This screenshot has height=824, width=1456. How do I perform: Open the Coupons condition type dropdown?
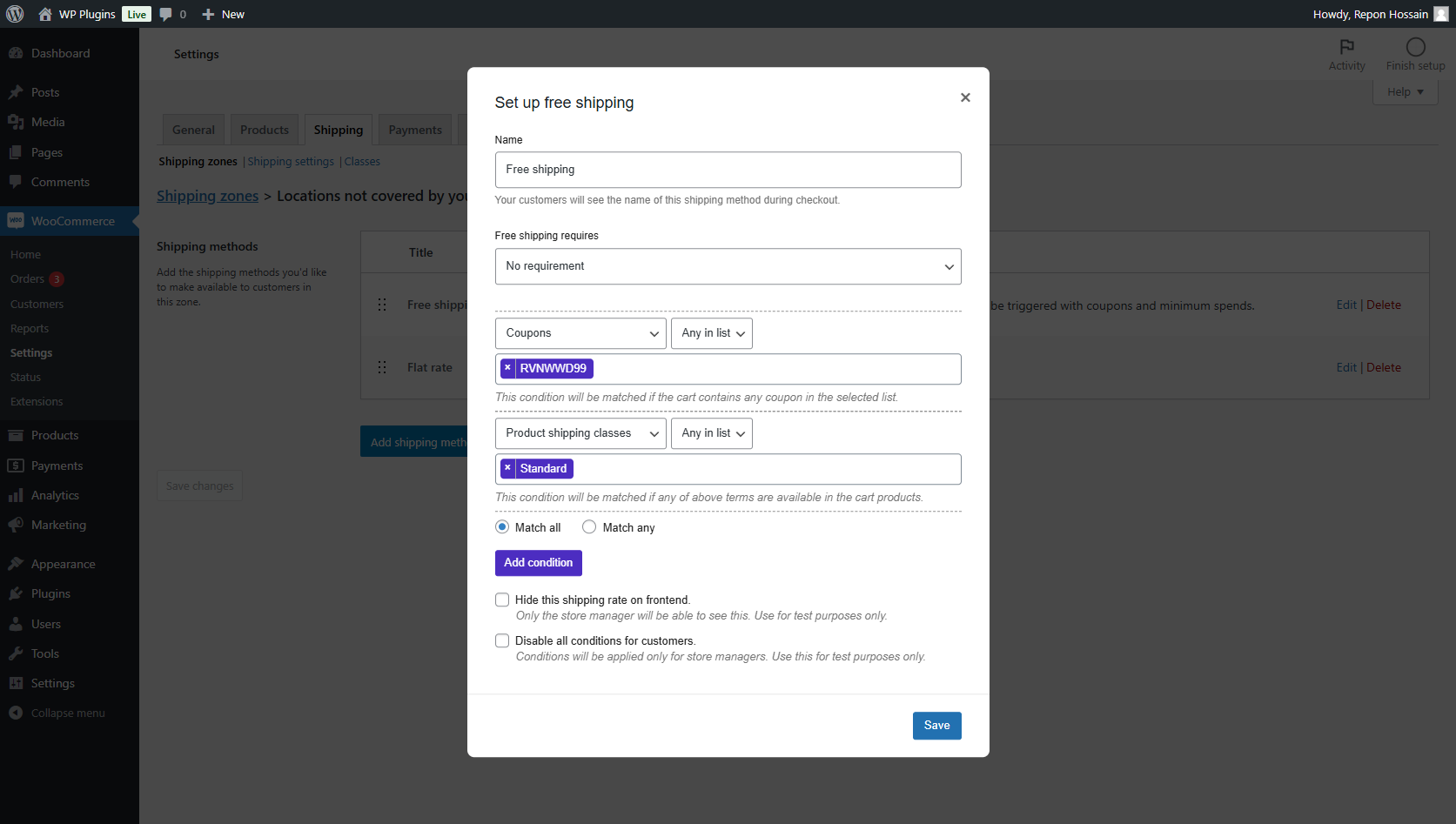click(580, 333)
